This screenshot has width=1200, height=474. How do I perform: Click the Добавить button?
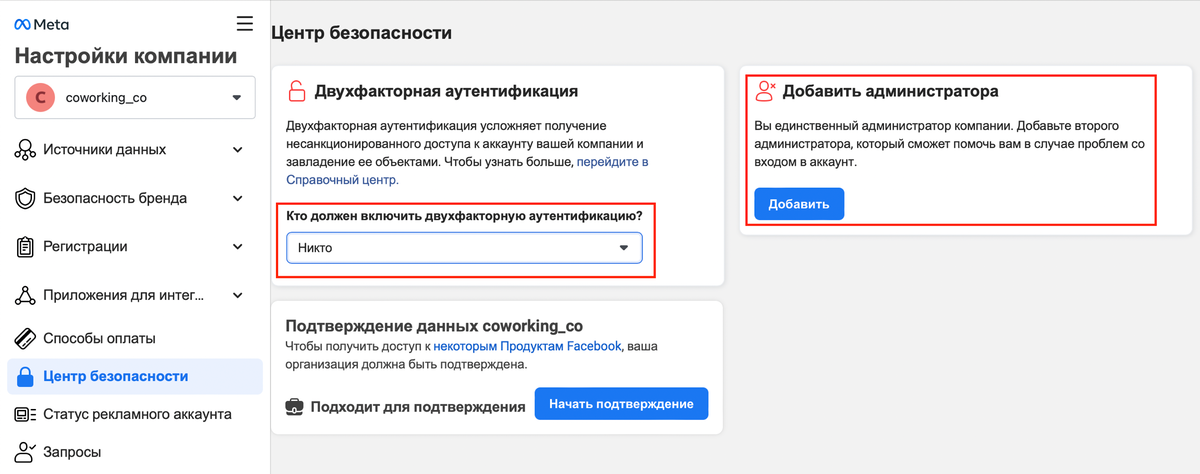(x=799, y=204)
